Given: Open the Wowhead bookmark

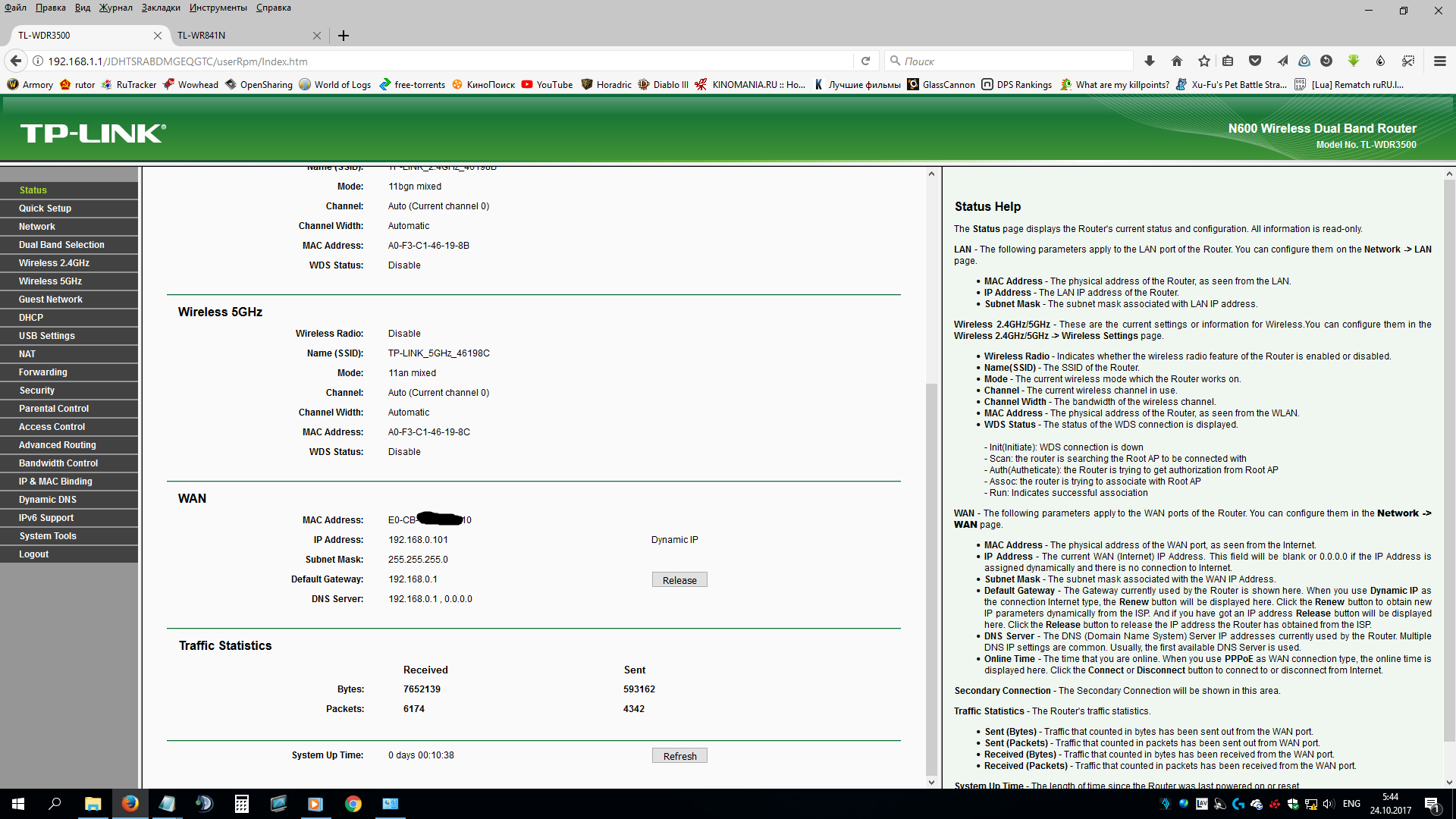Looking at the screenshot, I should (190, 85).
